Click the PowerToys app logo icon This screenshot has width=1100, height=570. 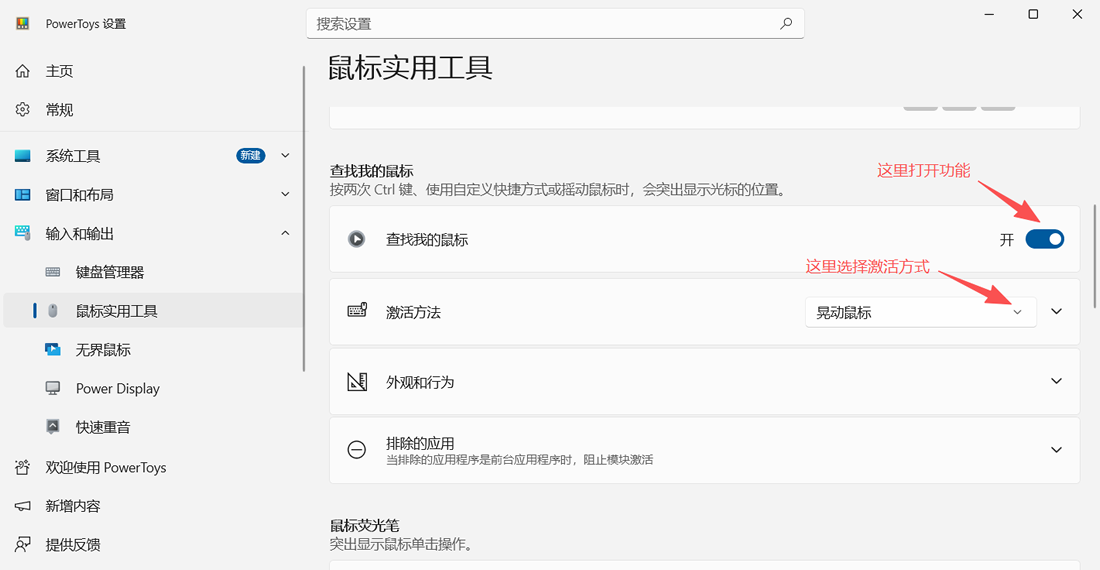[x=22, y=23]
